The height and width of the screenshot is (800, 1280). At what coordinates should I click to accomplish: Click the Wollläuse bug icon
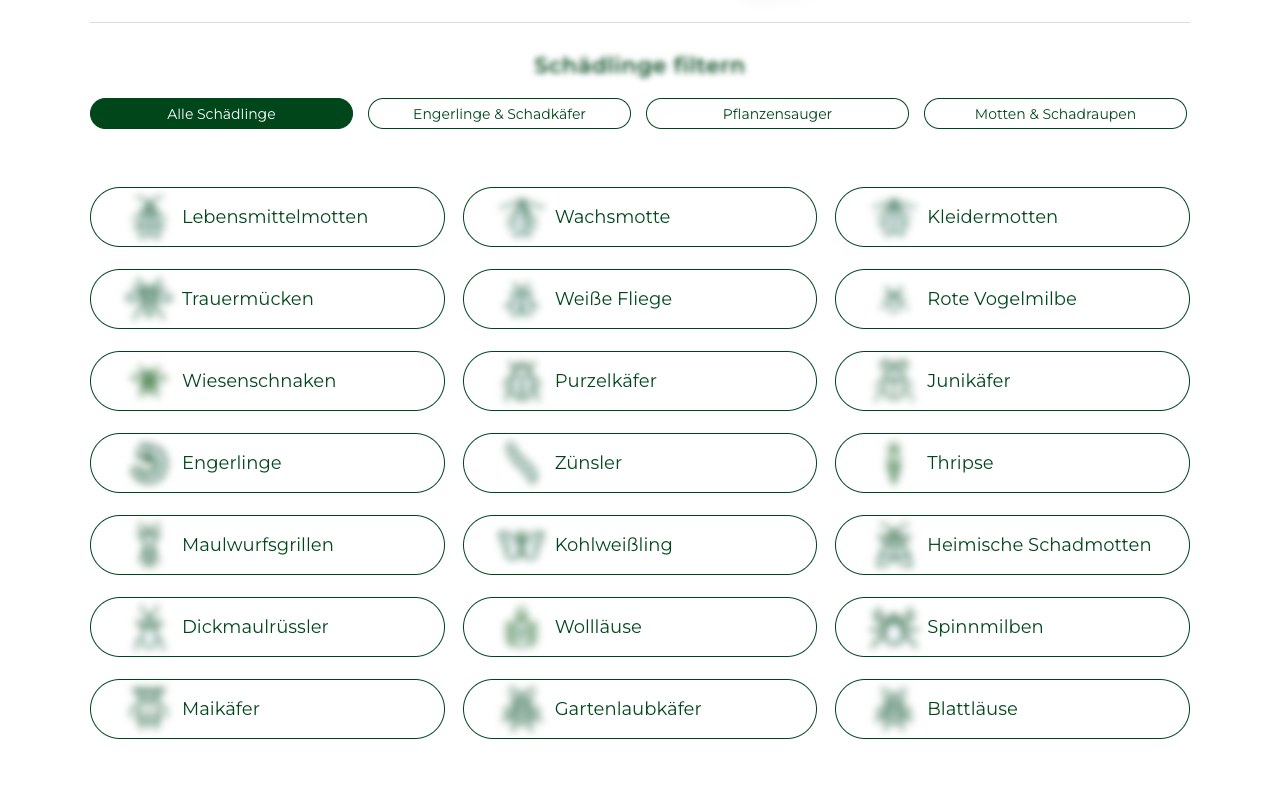click(x=521, y=627)
